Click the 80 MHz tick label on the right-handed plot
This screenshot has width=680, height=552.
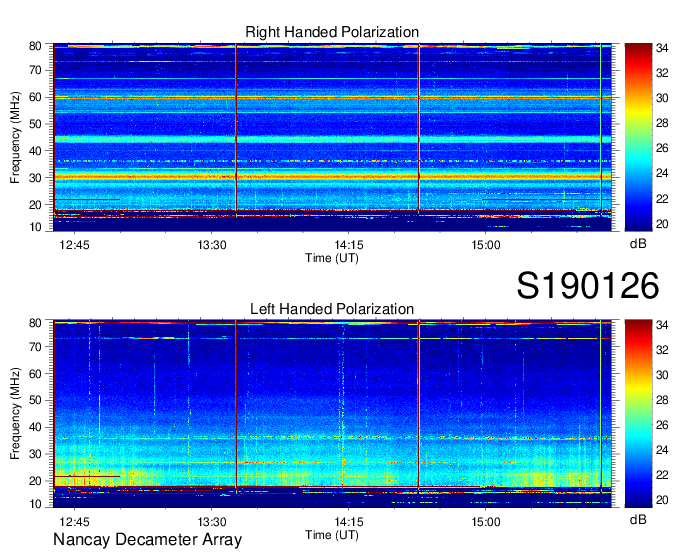point(35,46)
